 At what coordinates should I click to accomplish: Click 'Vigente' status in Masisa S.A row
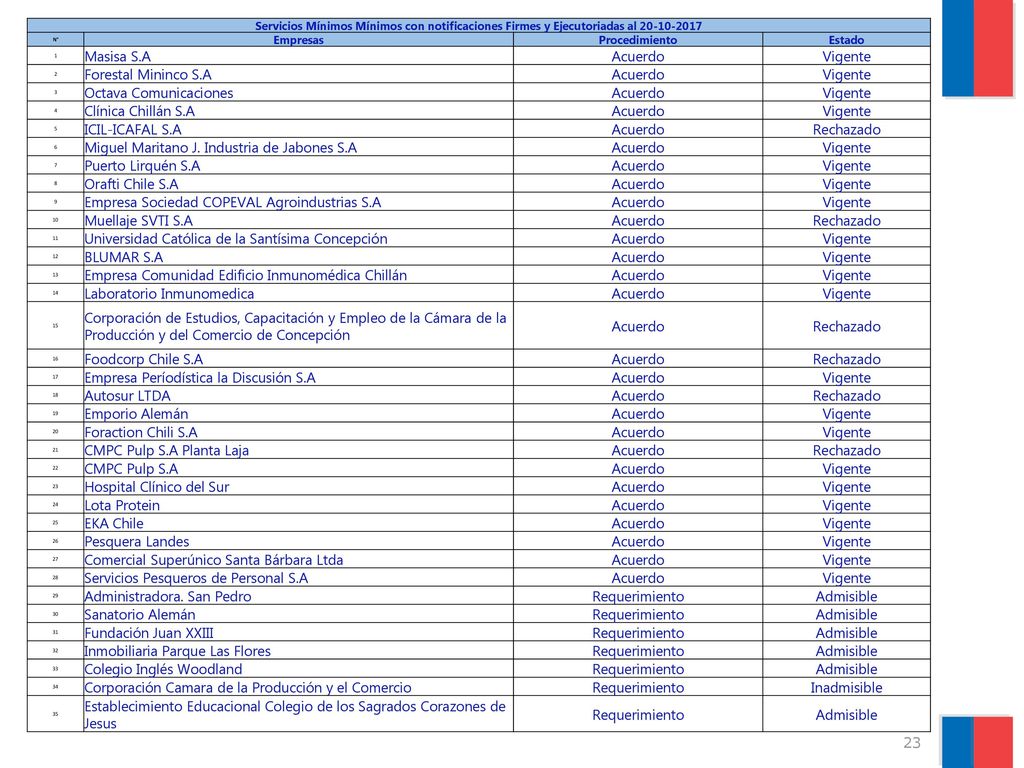[846, 56]
